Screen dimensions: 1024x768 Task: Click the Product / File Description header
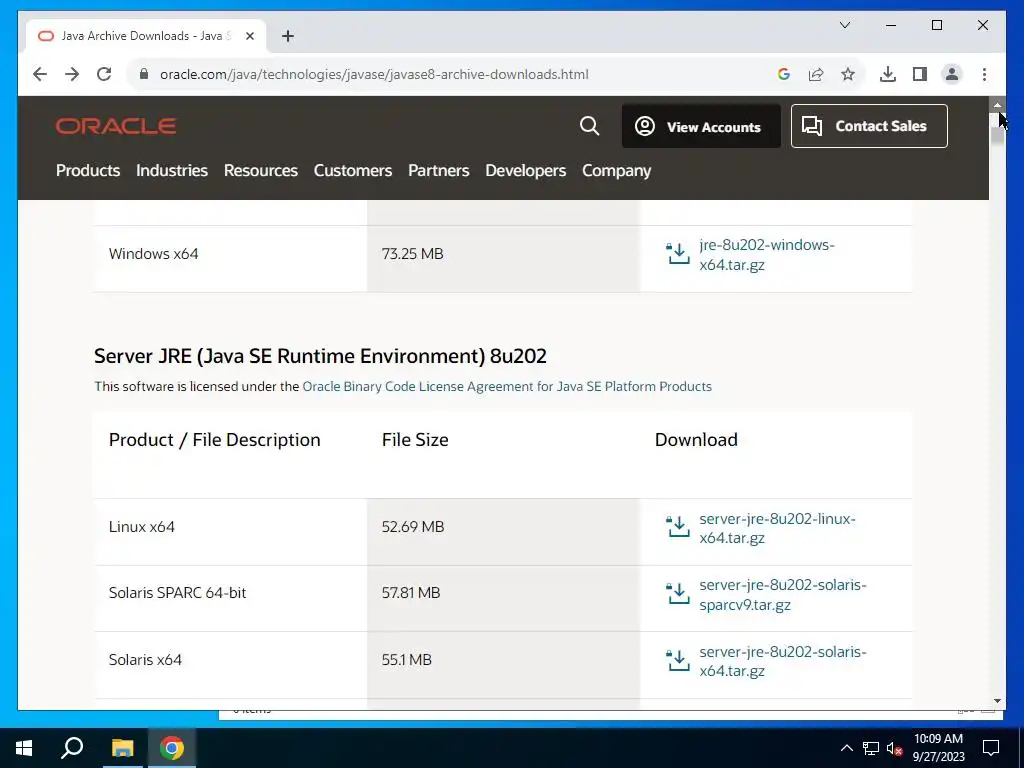click(x=214, y=440)
